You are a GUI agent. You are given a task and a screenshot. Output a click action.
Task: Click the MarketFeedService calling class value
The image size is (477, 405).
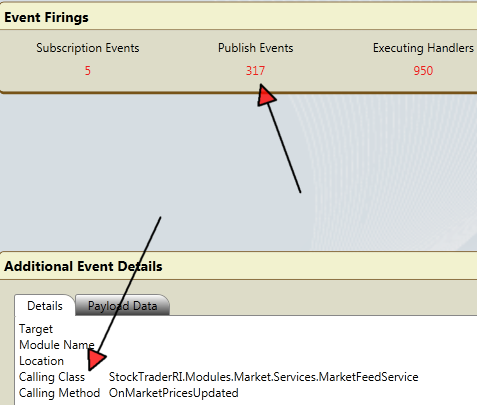263,377
